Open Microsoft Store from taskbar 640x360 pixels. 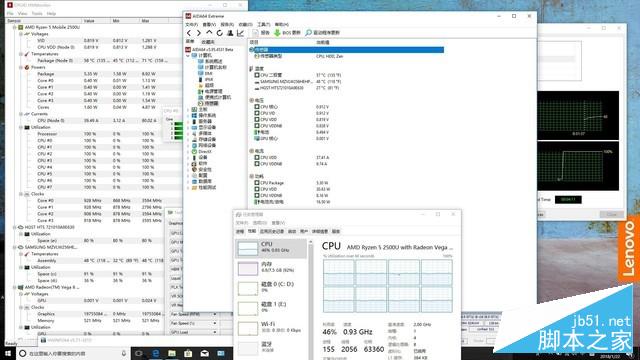188,353
